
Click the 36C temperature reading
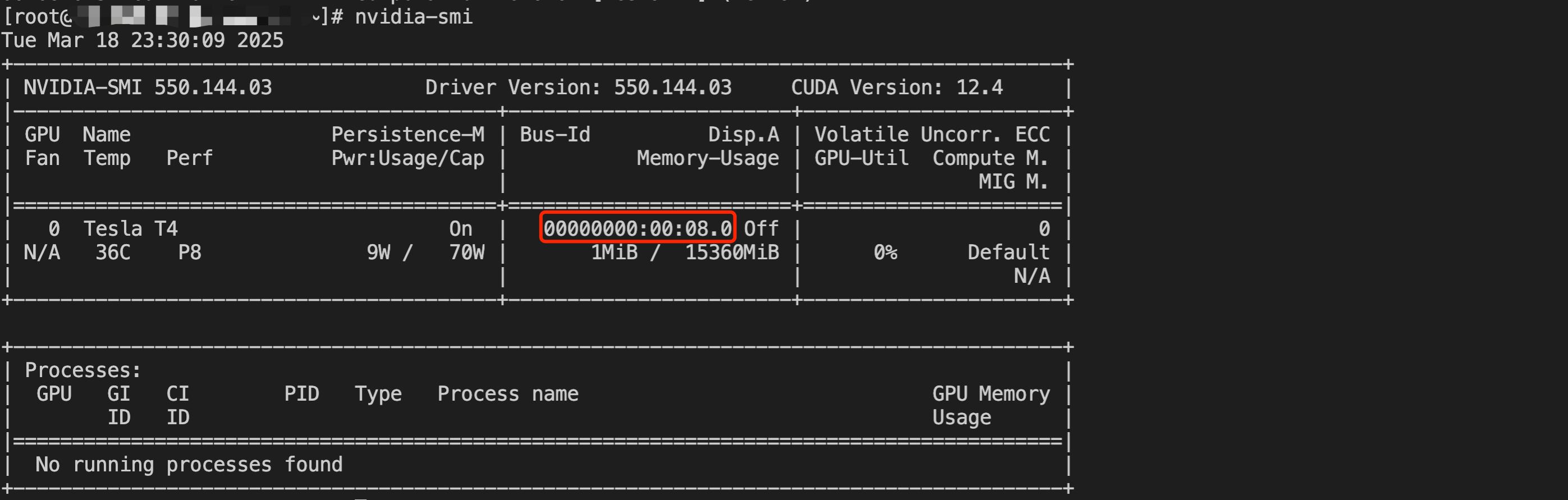(x=113, y=252)
